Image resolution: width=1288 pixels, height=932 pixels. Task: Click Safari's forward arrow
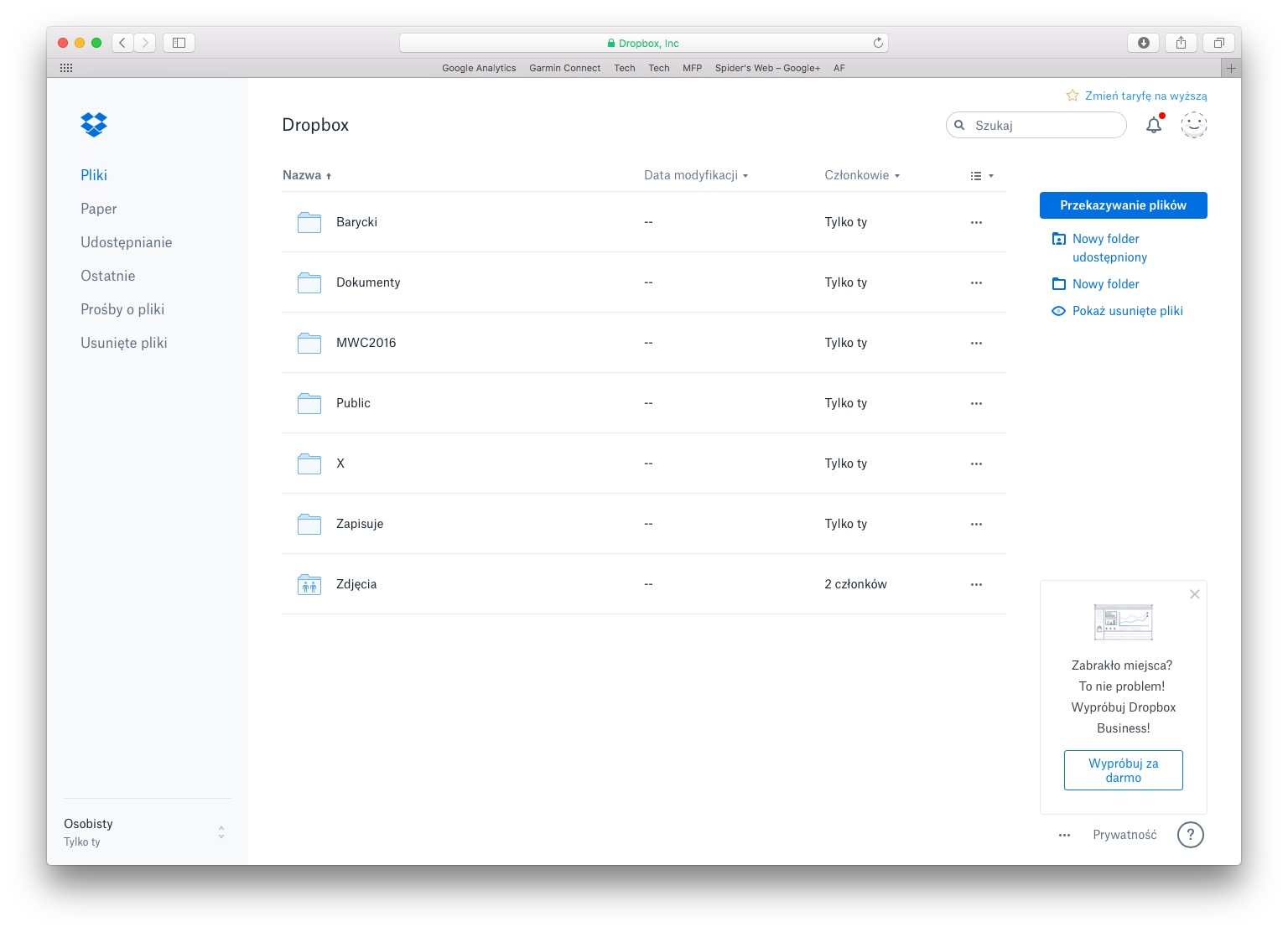pyautogui.click(x=145, y=43)
